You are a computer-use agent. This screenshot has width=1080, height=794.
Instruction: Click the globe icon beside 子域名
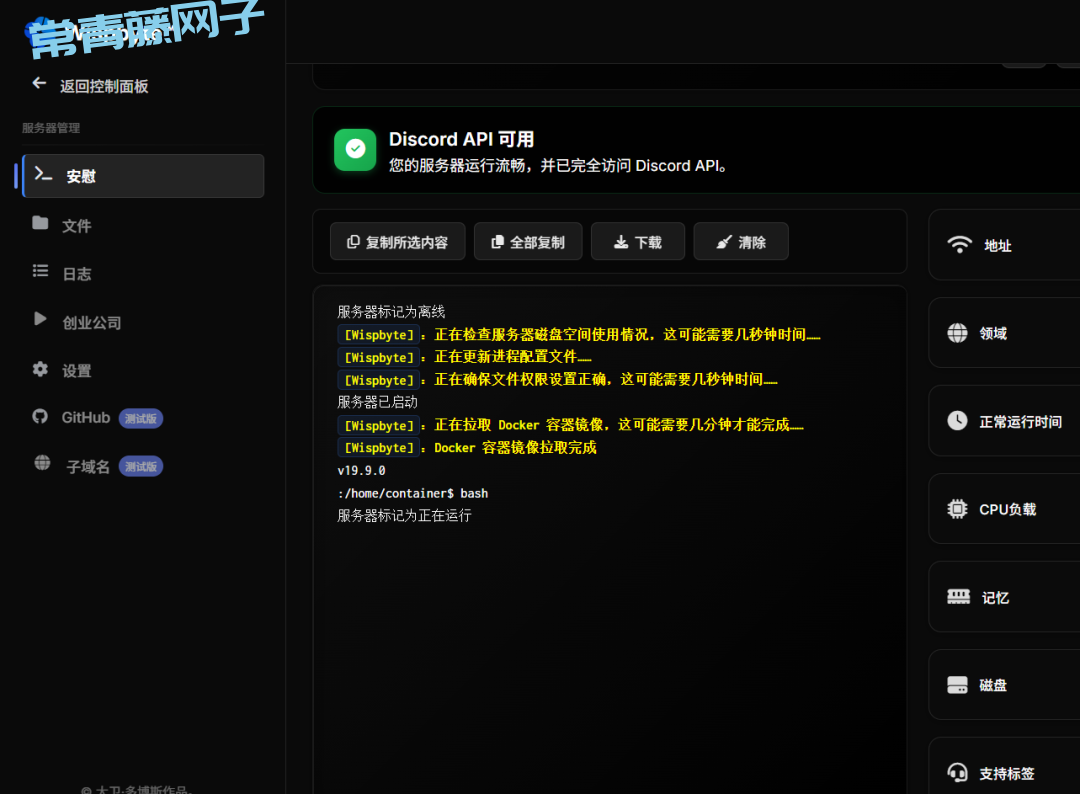pyautogui.click(x=42, y=463)
